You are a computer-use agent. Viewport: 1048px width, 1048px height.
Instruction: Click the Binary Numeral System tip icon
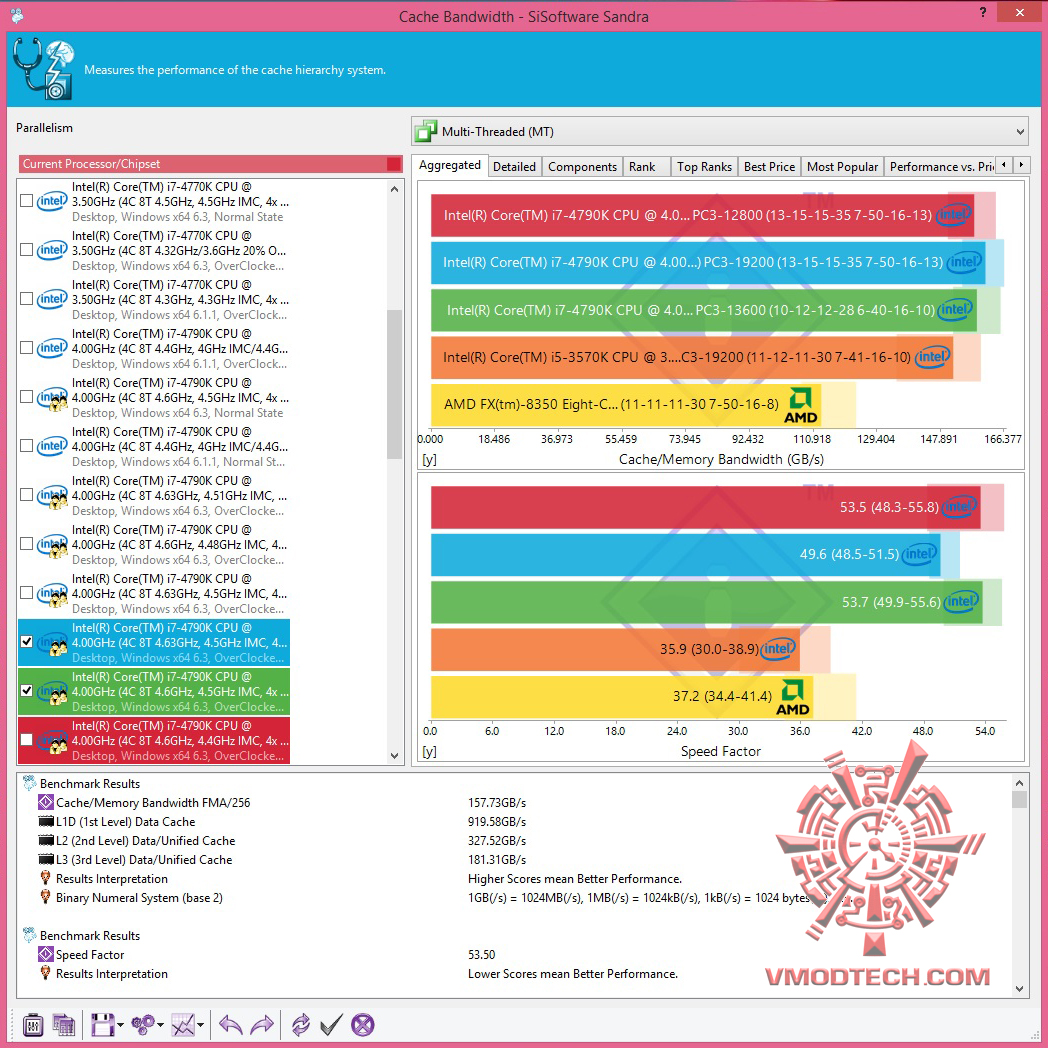pos(45,897)
